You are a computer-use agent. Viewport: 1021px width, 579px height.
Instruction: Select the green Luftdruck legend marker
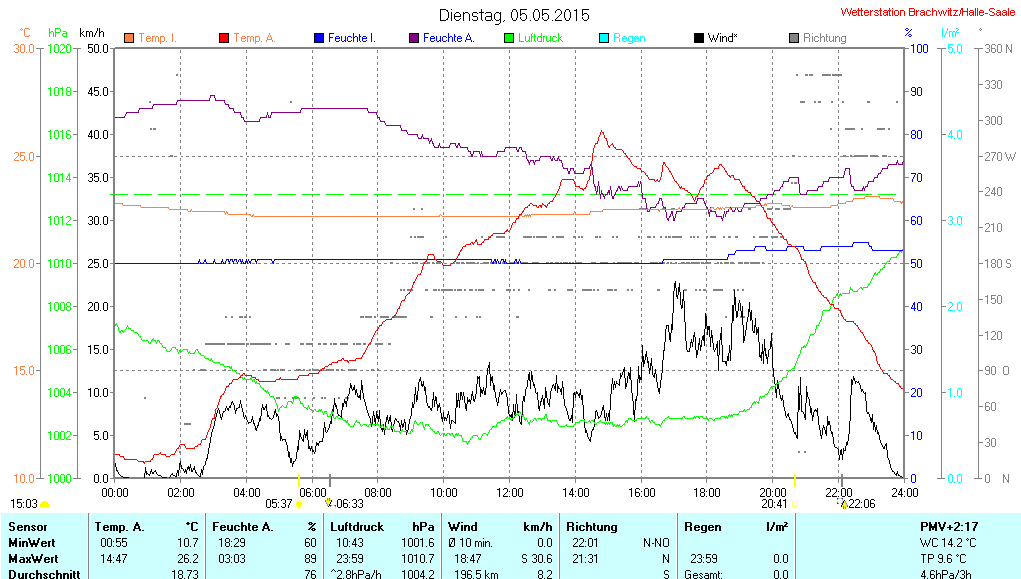point(509,38)
